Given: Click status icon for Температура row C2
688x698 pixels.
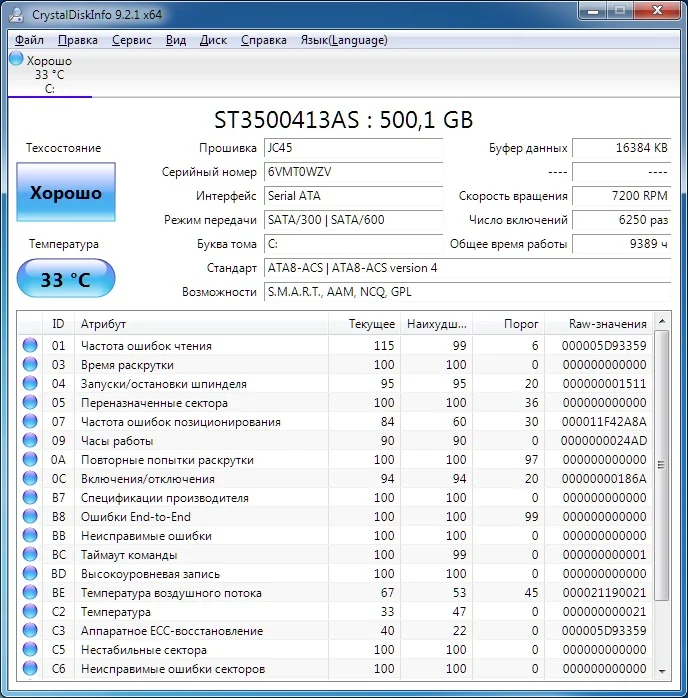Looking at the screenshot, I should point(30,611).
